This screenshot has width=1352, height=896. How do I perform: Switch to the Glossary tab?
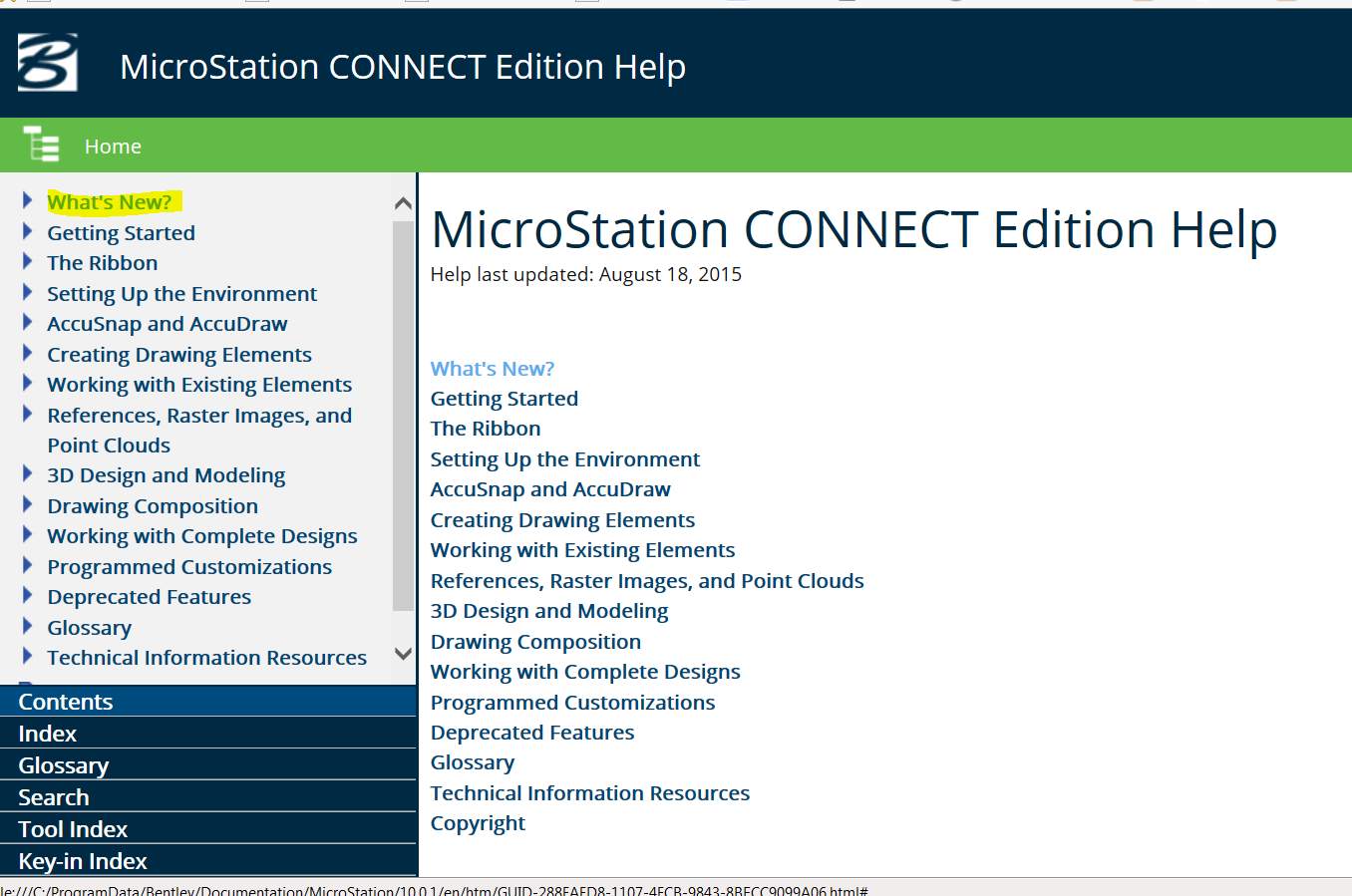coord(207,764)
